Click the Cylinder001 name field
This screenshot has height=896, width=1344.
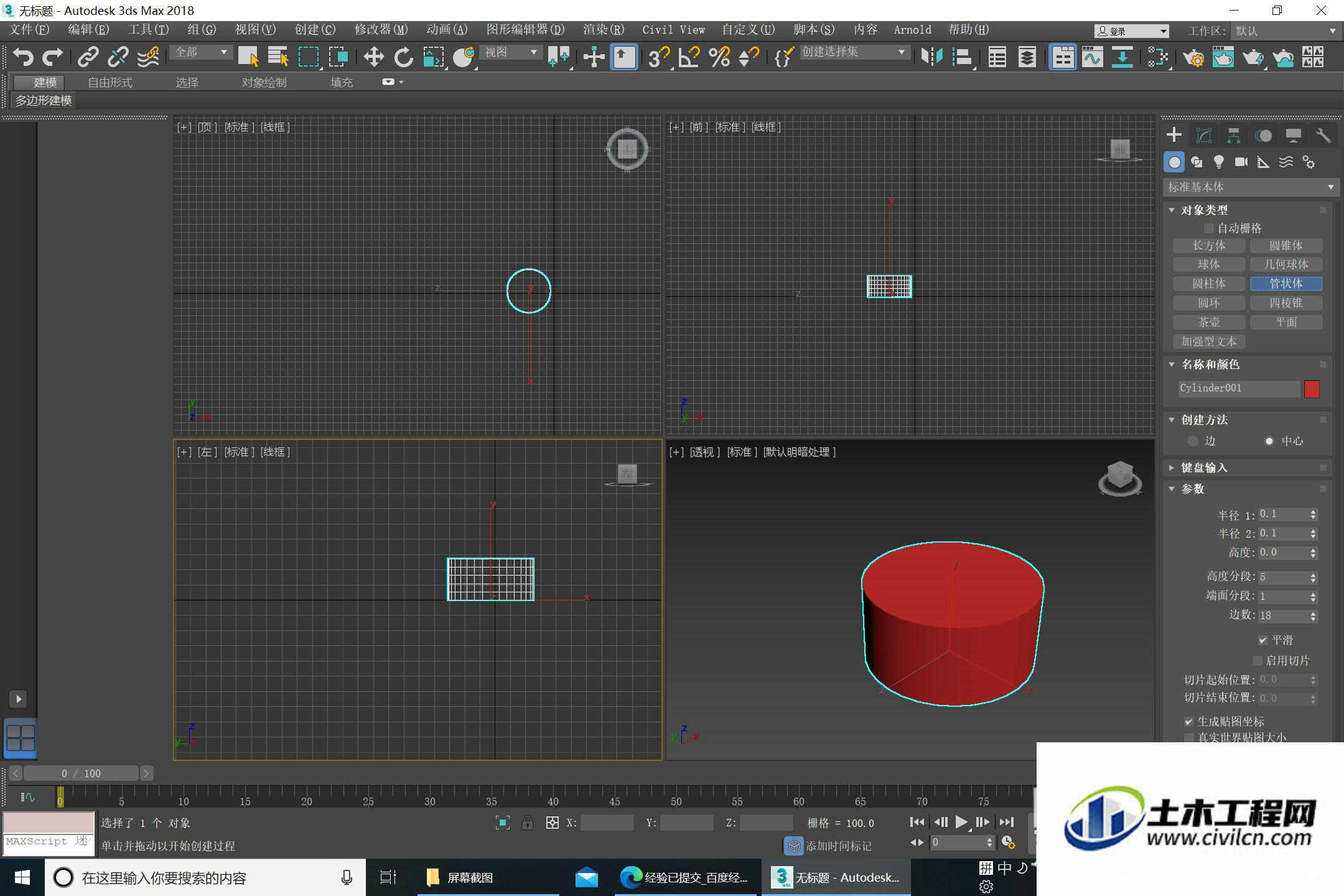click(1238, 388)
